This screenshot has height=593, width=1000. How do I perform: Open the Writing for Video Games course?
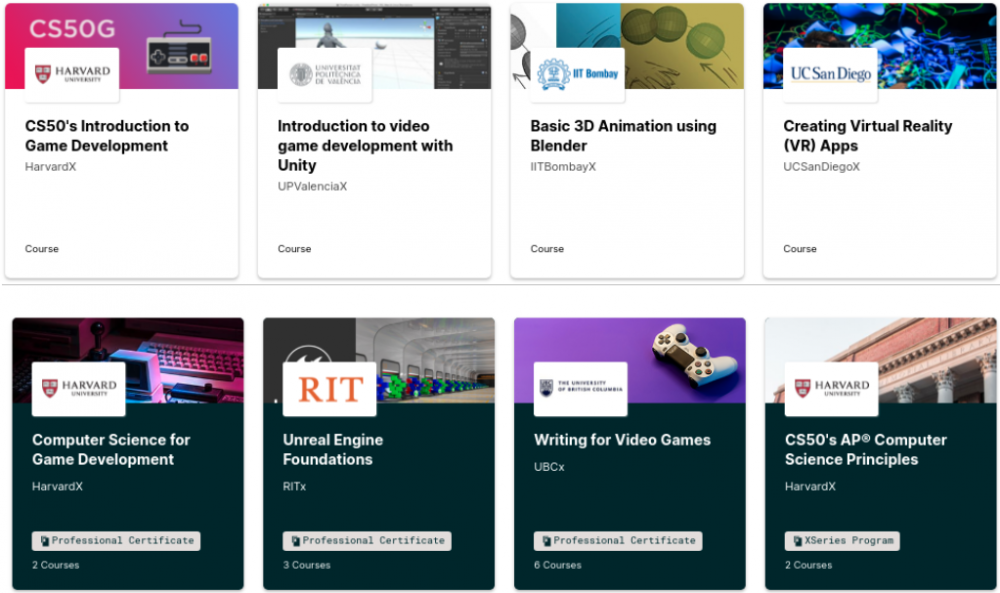620,439
